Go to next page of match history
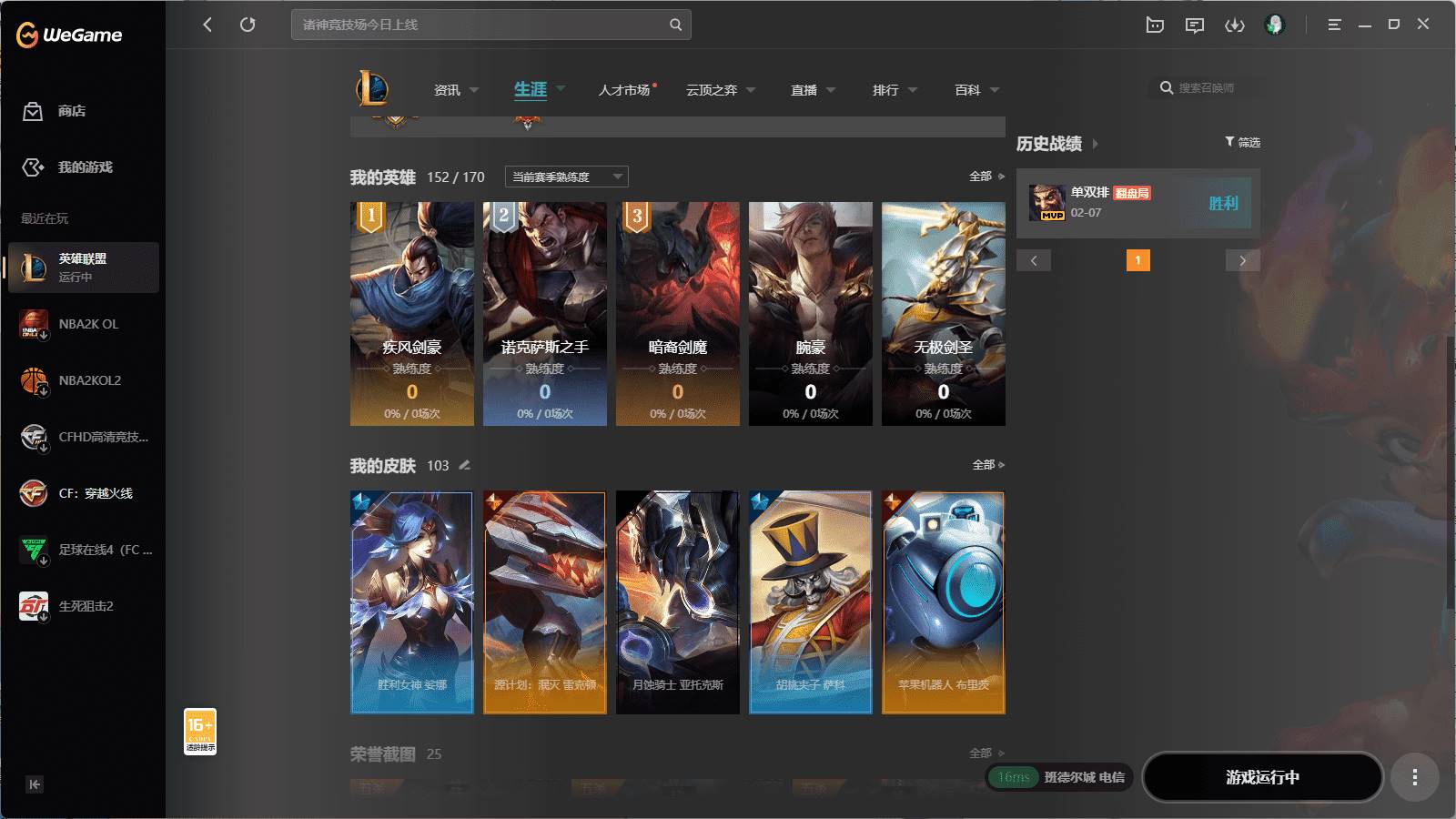The image size is (1456, 819). point(1243,260)
